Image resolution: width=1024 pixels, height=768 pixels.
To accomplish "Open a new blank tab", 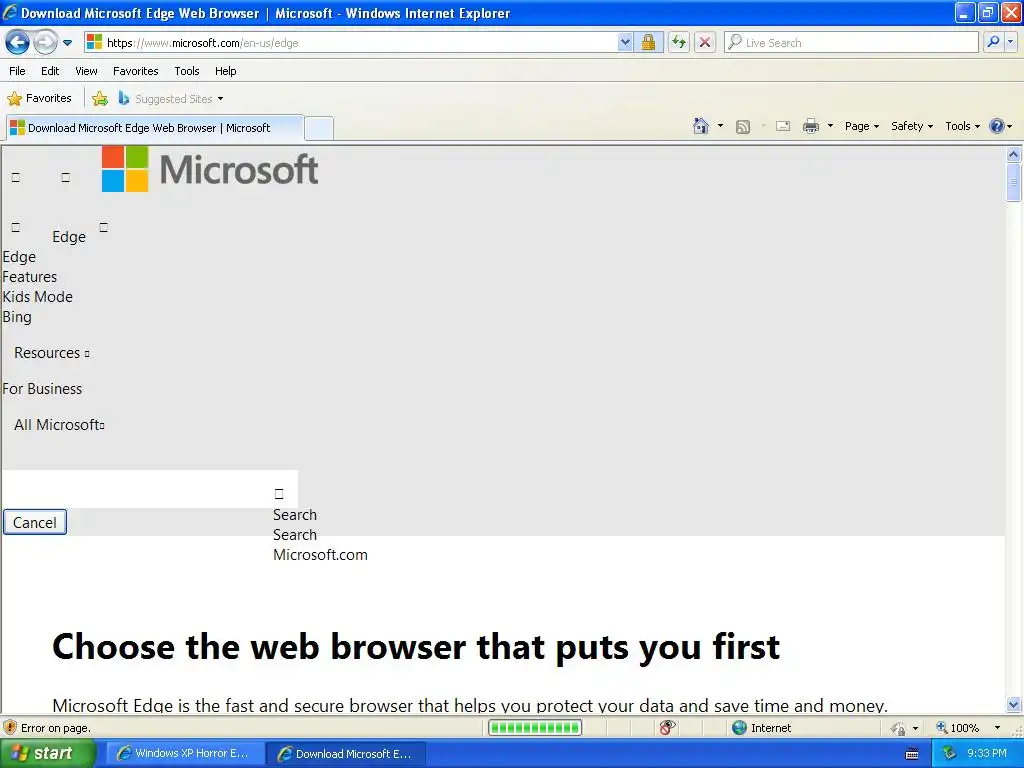I will pyautogui.click(x=319, y=128).
